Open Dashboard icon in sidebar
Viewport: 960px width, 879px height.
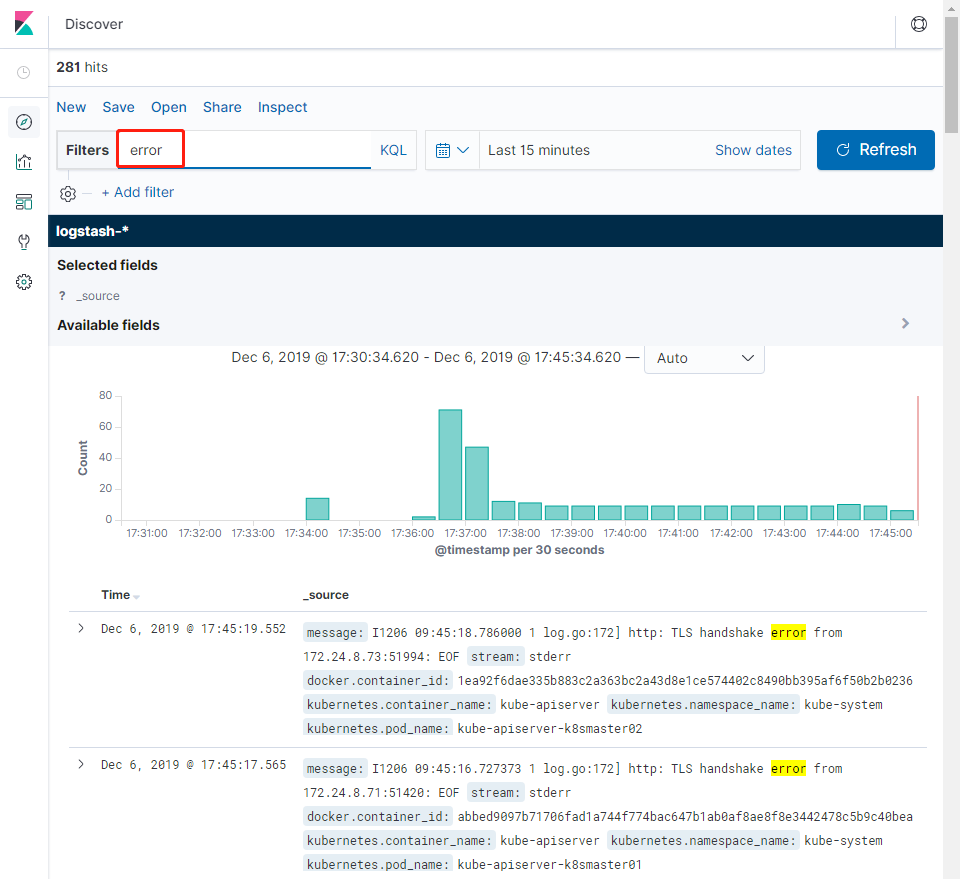[x=24, y=202]
